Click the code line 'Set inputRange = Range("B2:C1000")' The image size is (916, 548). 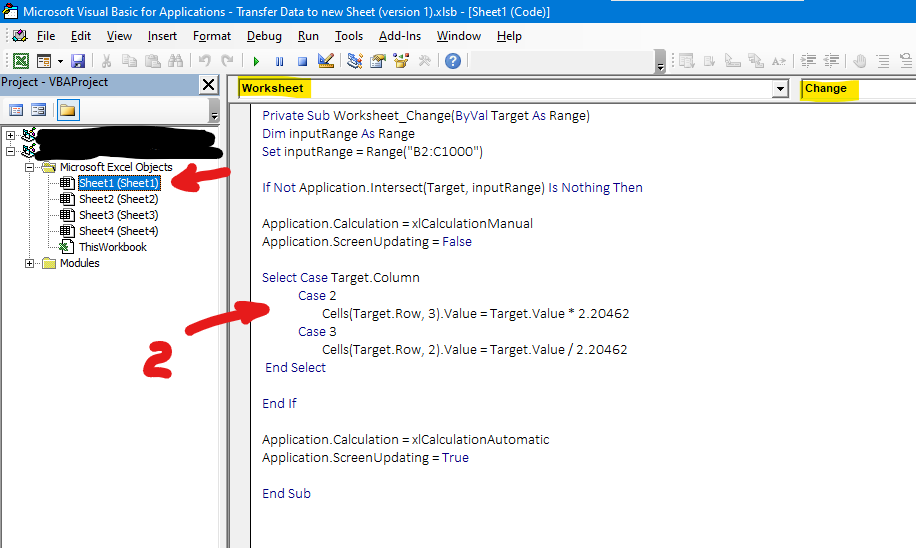pyautogui.click(x=372, y=152)
